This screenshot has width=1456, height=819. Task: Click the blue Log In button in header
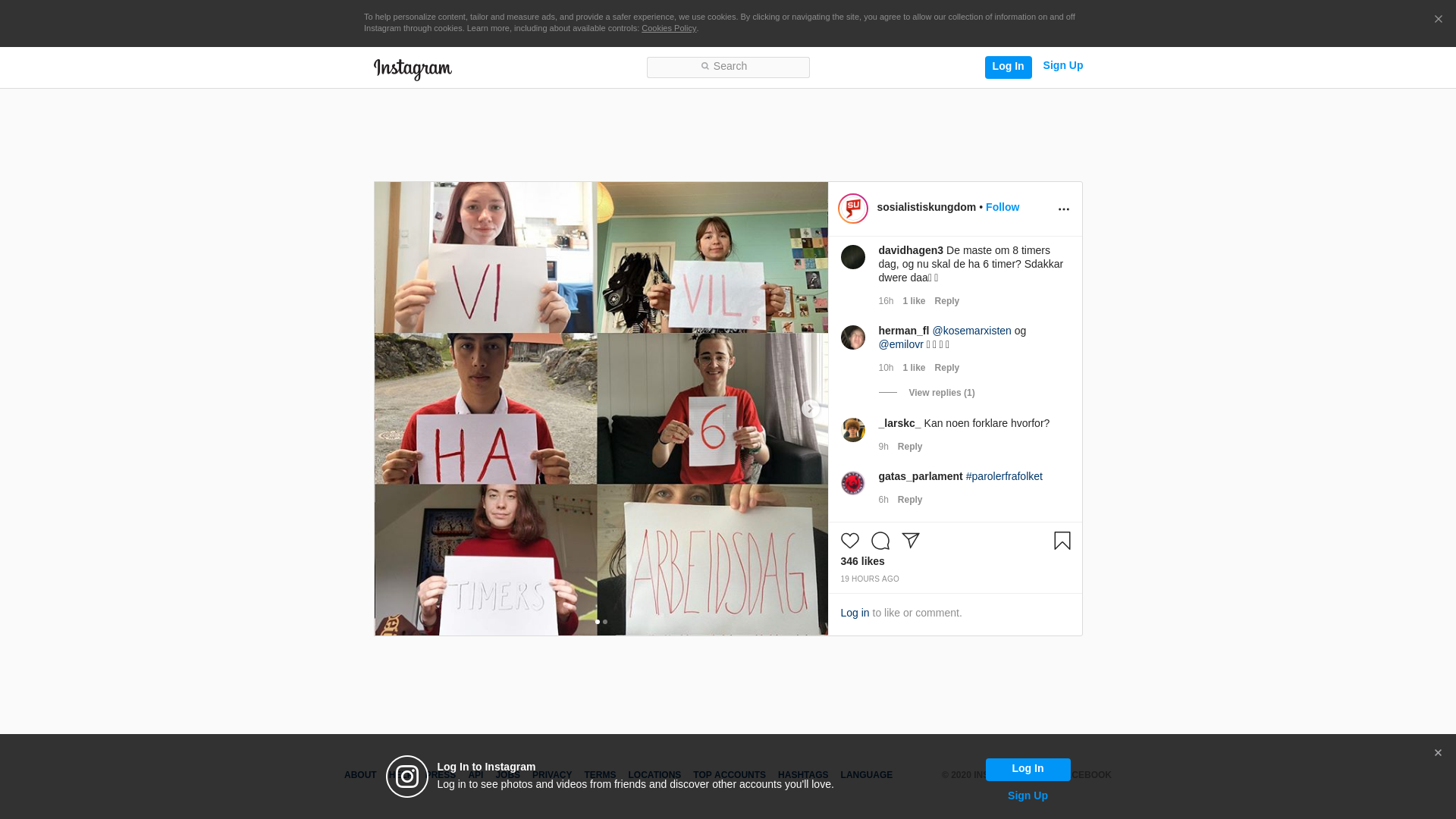1008,67
